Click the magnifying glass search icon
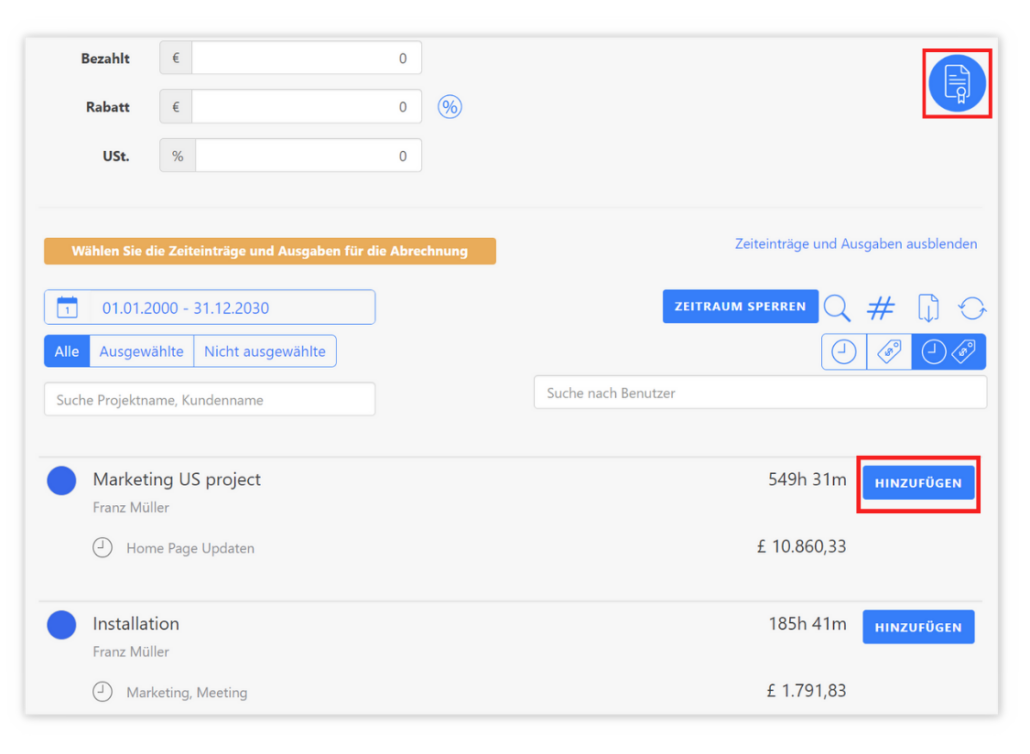This screenshot has width=1030, height=754. [837, 308]
